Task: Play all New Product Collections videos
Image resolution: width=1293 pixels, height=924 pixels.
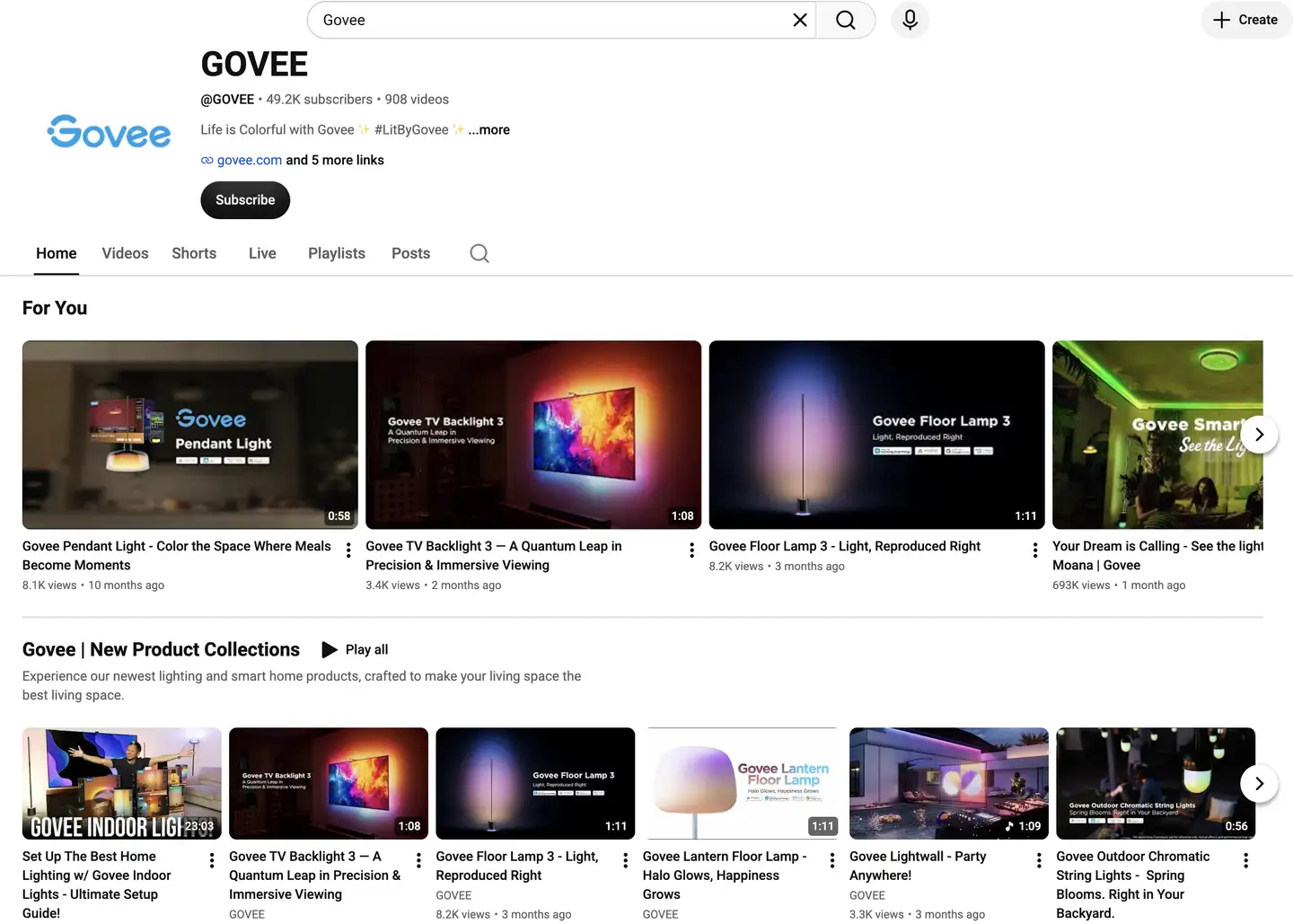Action: coord(356,649)
